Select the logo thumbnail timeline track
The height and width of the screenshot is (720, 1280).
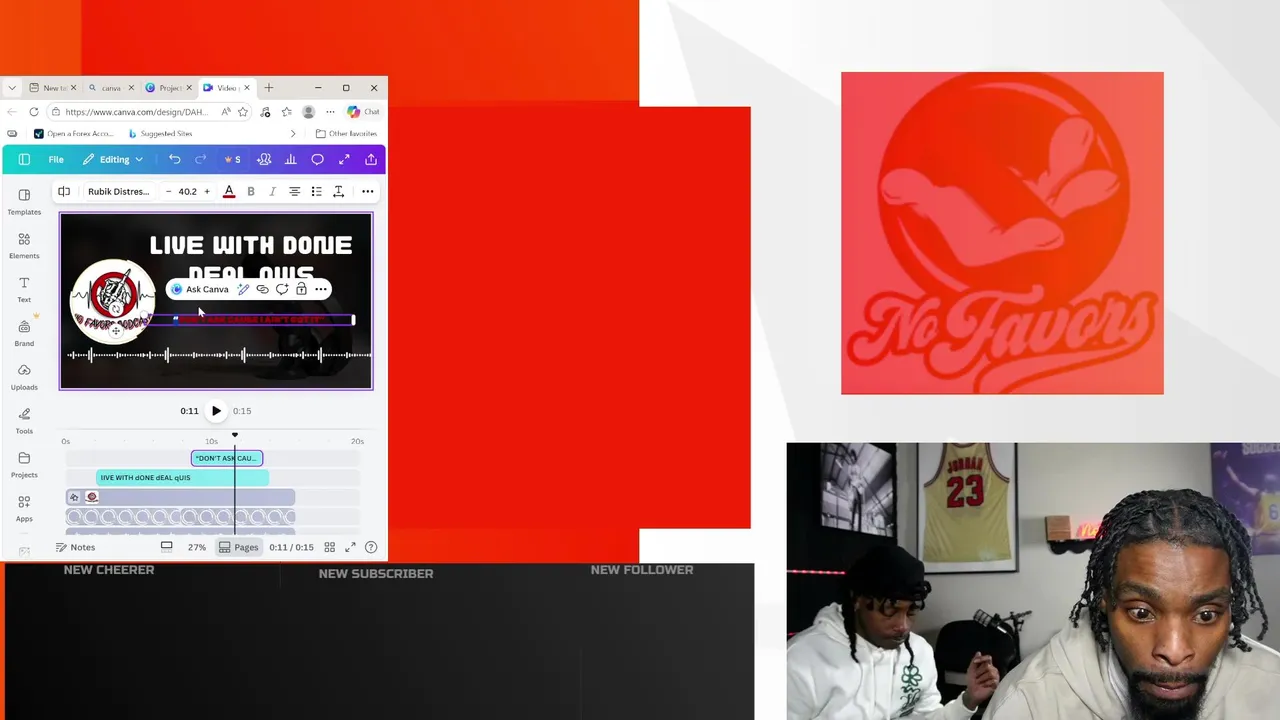tap(180, 497)
